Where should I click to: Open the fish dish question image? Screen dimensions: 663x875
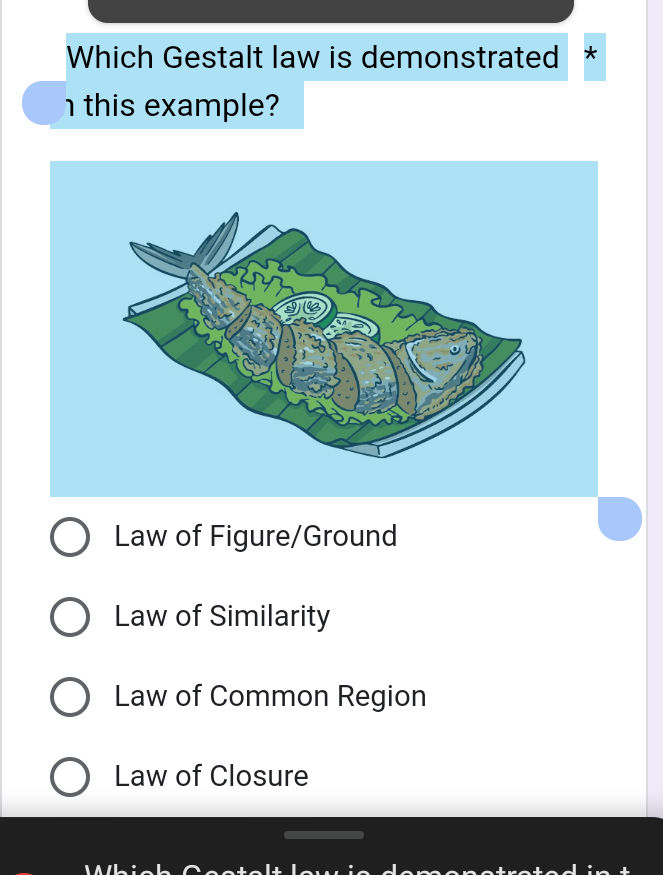[x=324, y=328]
